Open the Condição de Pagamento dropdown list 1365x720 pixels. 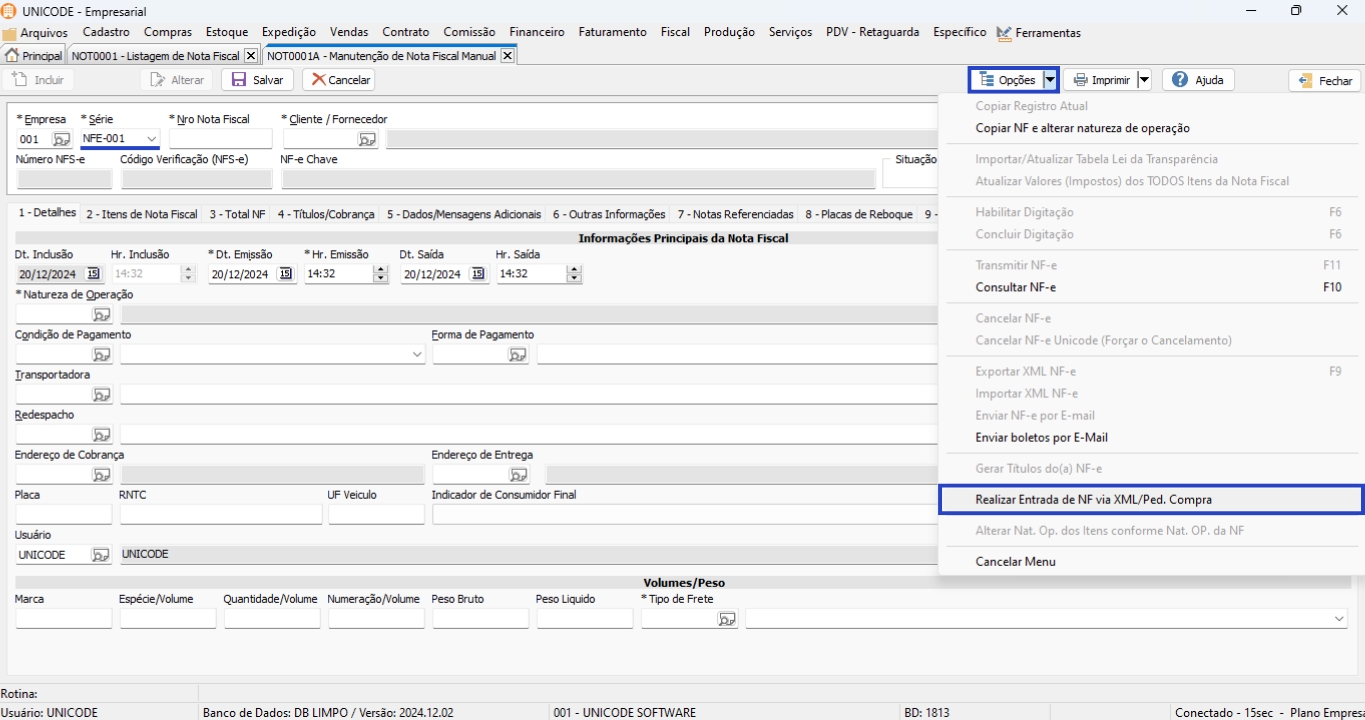(417, 355)
